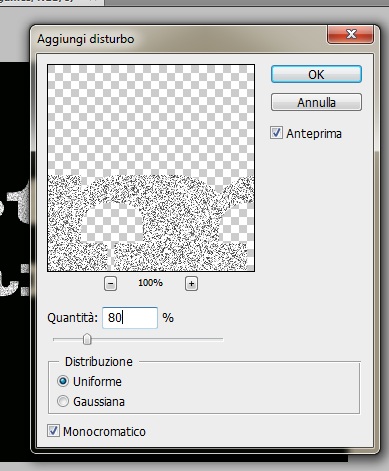Click the noise preview thumbnail area
Screen dimensions: 389x471
coord(151,168)
